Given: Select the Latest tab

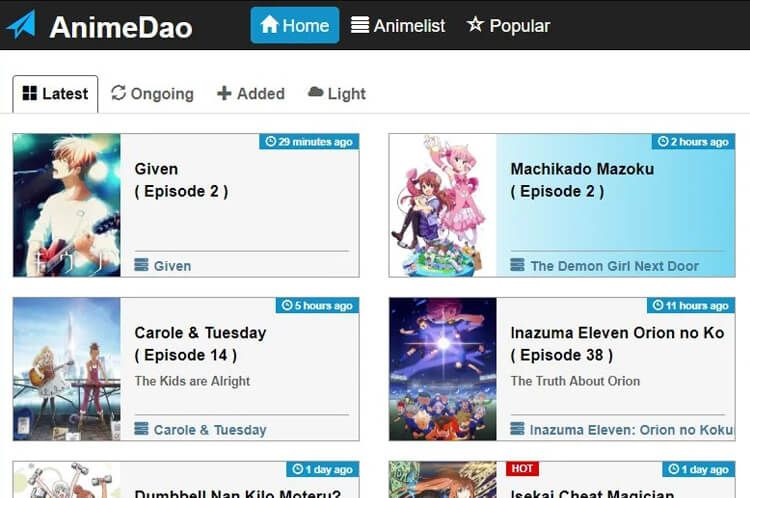Looking at the screenshot, I should pos(55,94).
